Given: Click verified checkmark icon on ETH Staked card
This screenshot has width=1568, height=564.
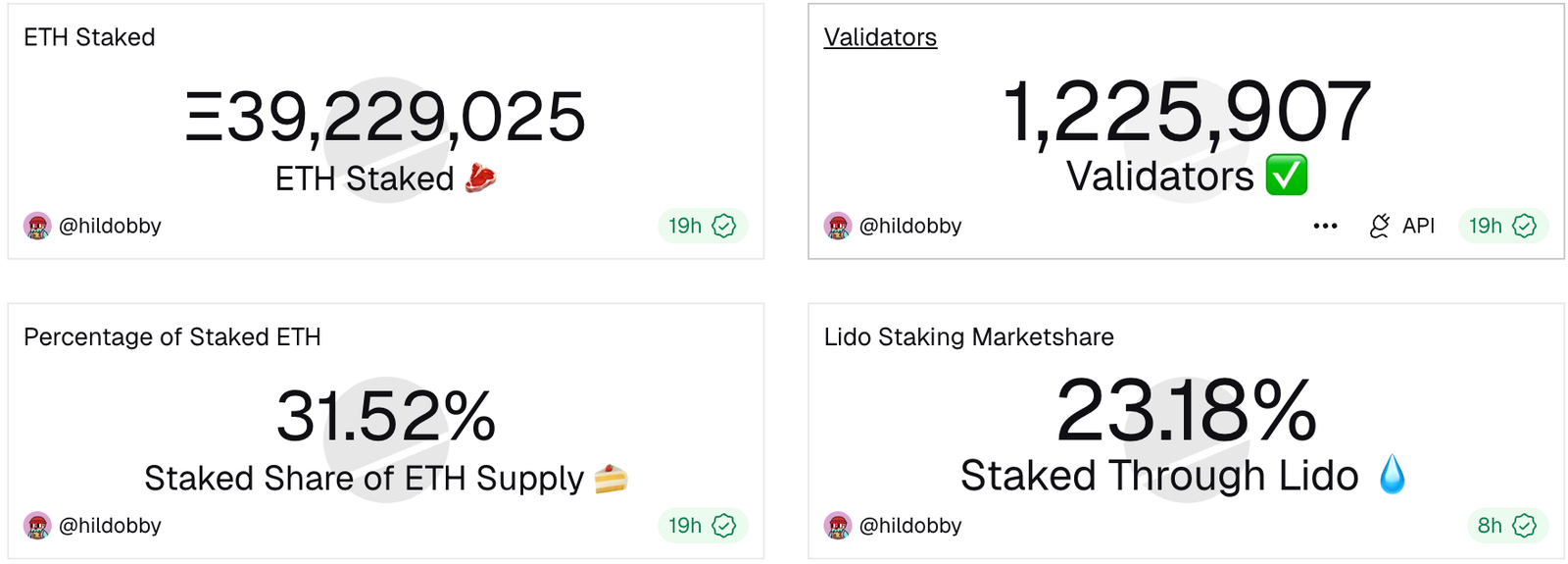Looking at the screenshot, I should (724, 226).
